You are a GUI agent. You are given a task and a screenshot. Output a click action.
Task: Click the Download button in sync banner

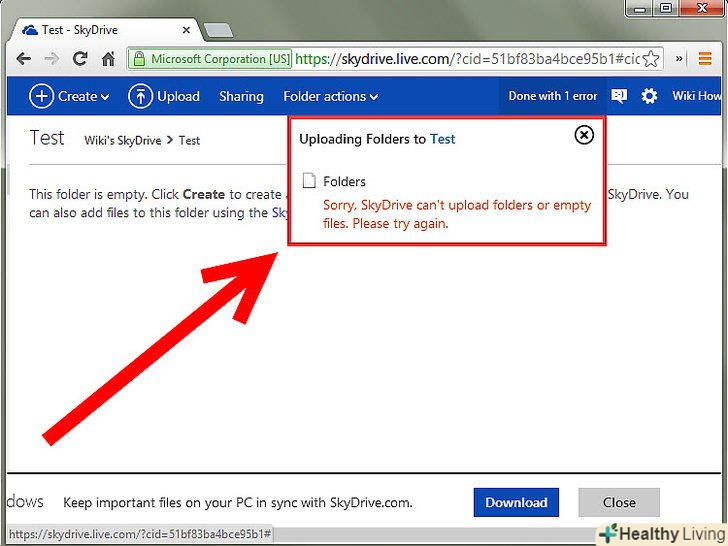click(516, 502)
